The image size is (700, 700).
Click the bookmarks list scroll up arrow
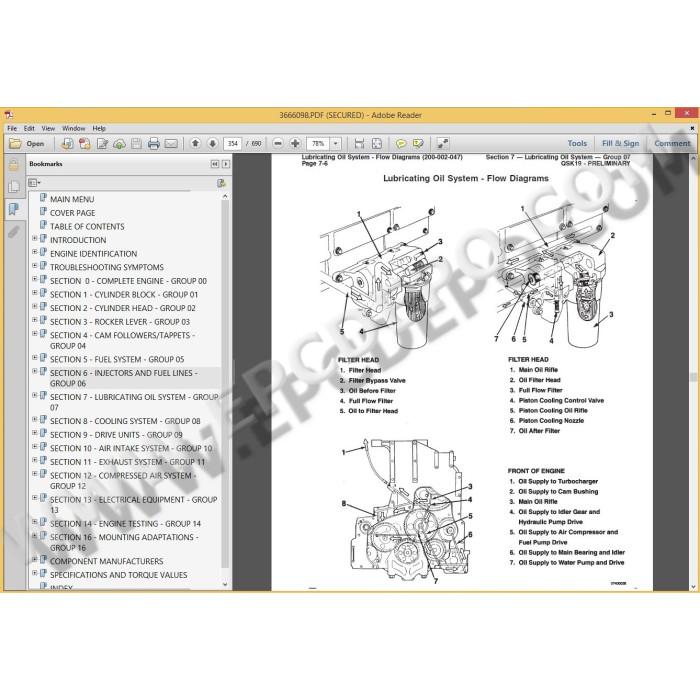225,196
